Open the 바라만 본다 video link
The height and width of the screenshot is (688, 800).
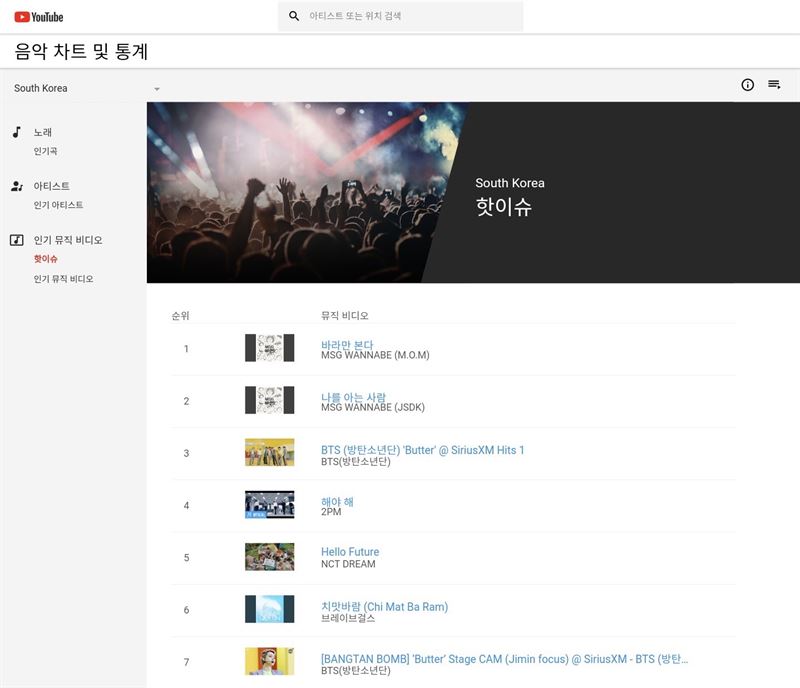(346, 344)
